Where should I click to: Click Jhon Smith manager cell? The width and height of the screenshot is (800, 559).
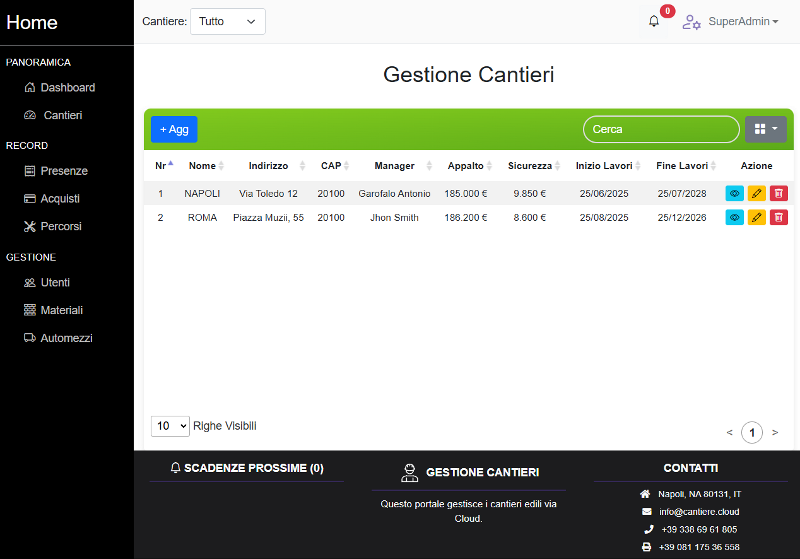pyautogui.click(x=394, y=218)
